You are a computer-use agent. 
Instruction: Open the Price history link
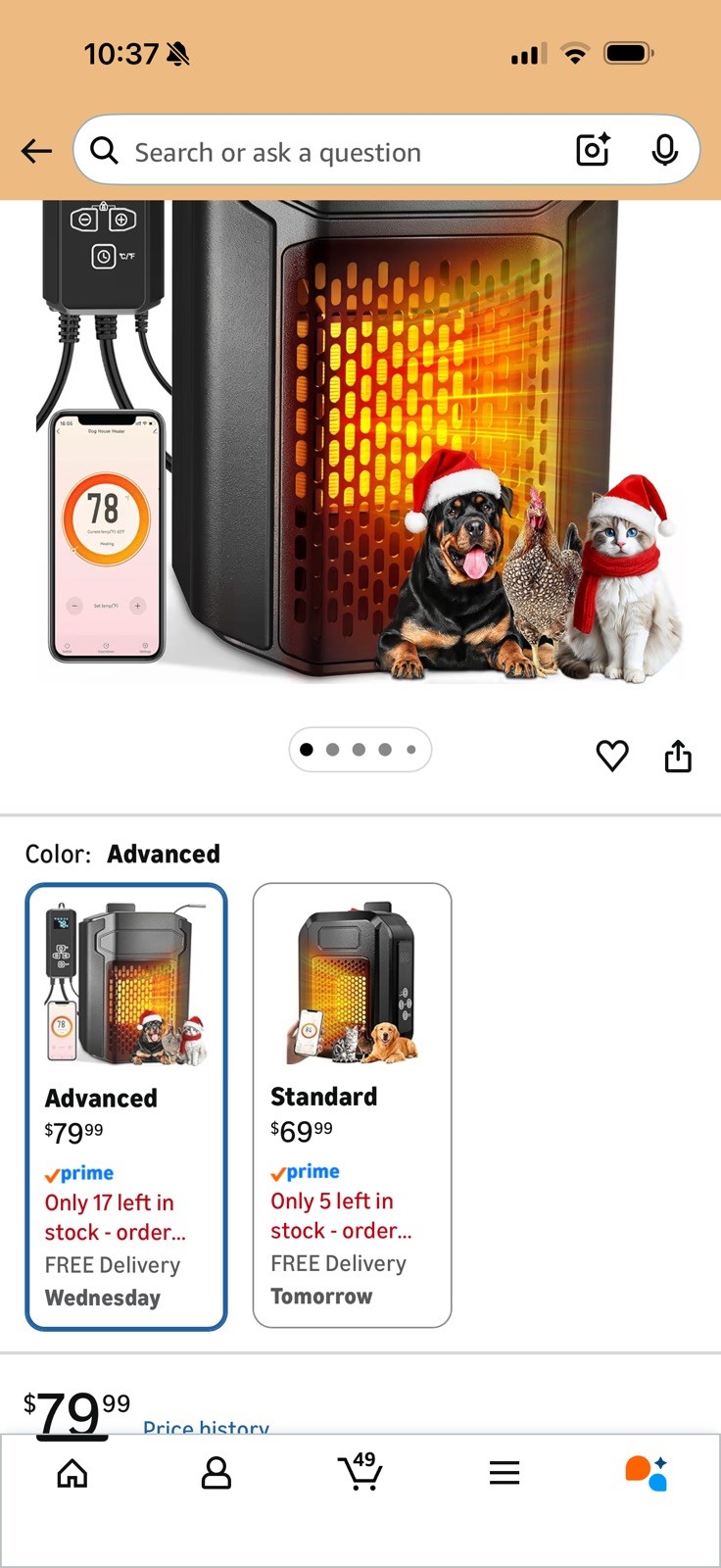point(206,1426)
